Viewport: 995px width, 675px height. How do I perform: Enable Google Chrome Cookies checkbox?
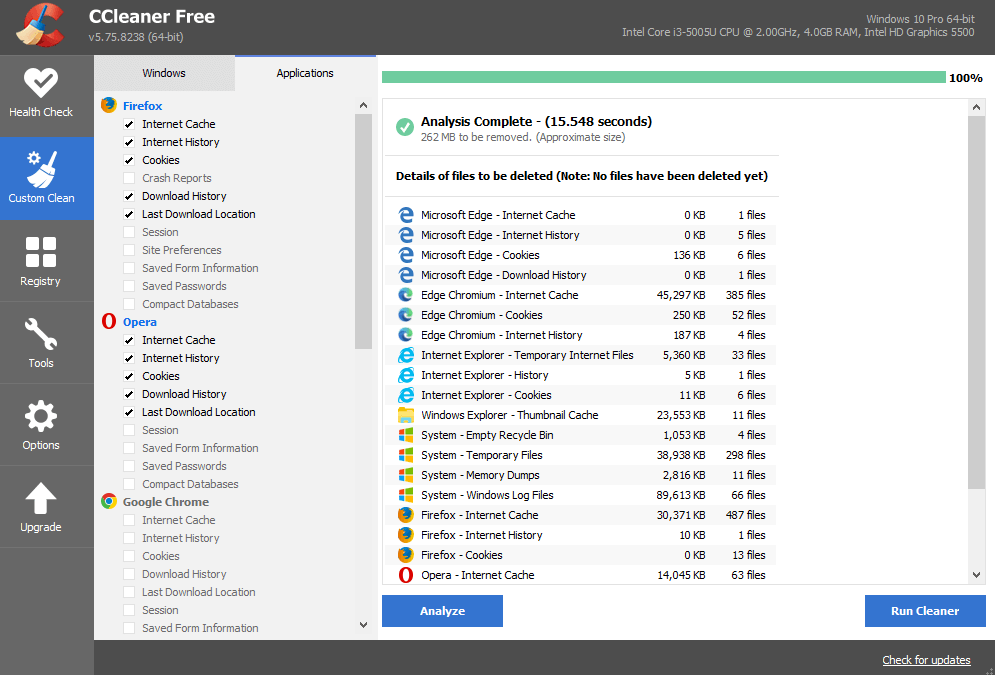129,556
